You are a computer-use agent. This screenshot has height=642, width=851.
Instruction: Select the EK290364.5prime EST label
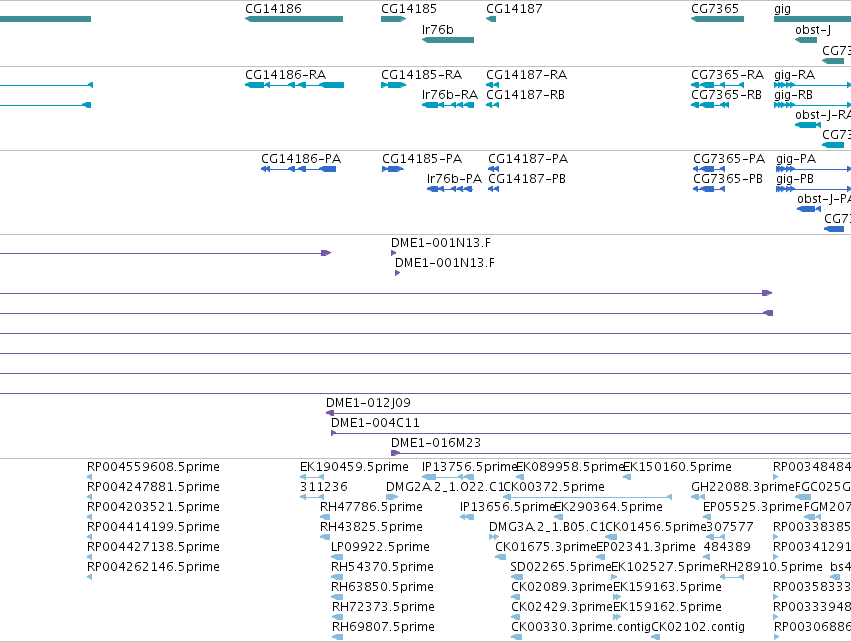pyautogui.click(x=608, y=507)
